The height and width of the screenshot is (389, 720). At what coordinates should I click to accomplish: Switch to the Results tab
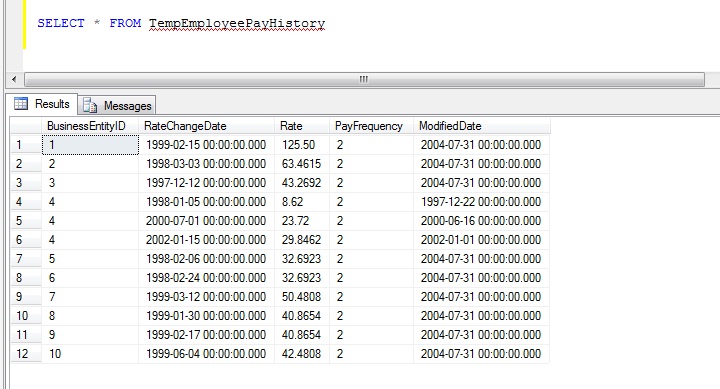click(x=42, y=104)
